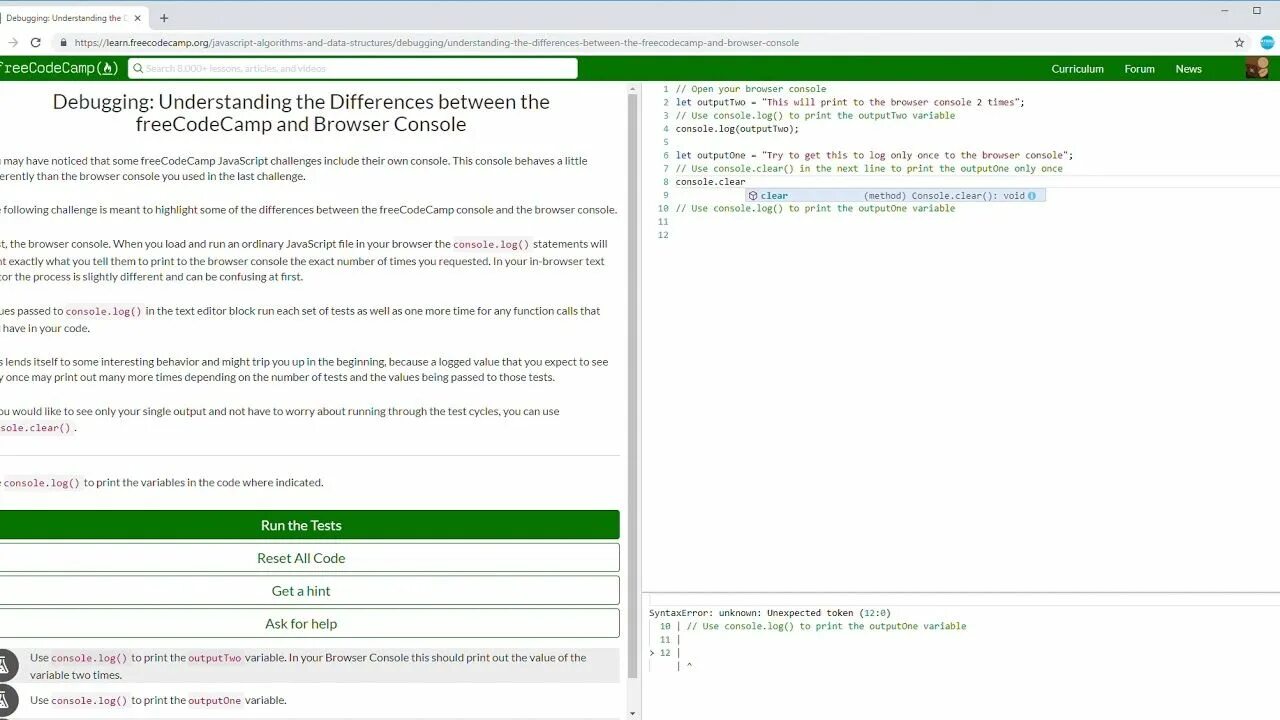The image size is (1280, 720).
Task: Click line 10 comment in editor
Action: [815, 208]
